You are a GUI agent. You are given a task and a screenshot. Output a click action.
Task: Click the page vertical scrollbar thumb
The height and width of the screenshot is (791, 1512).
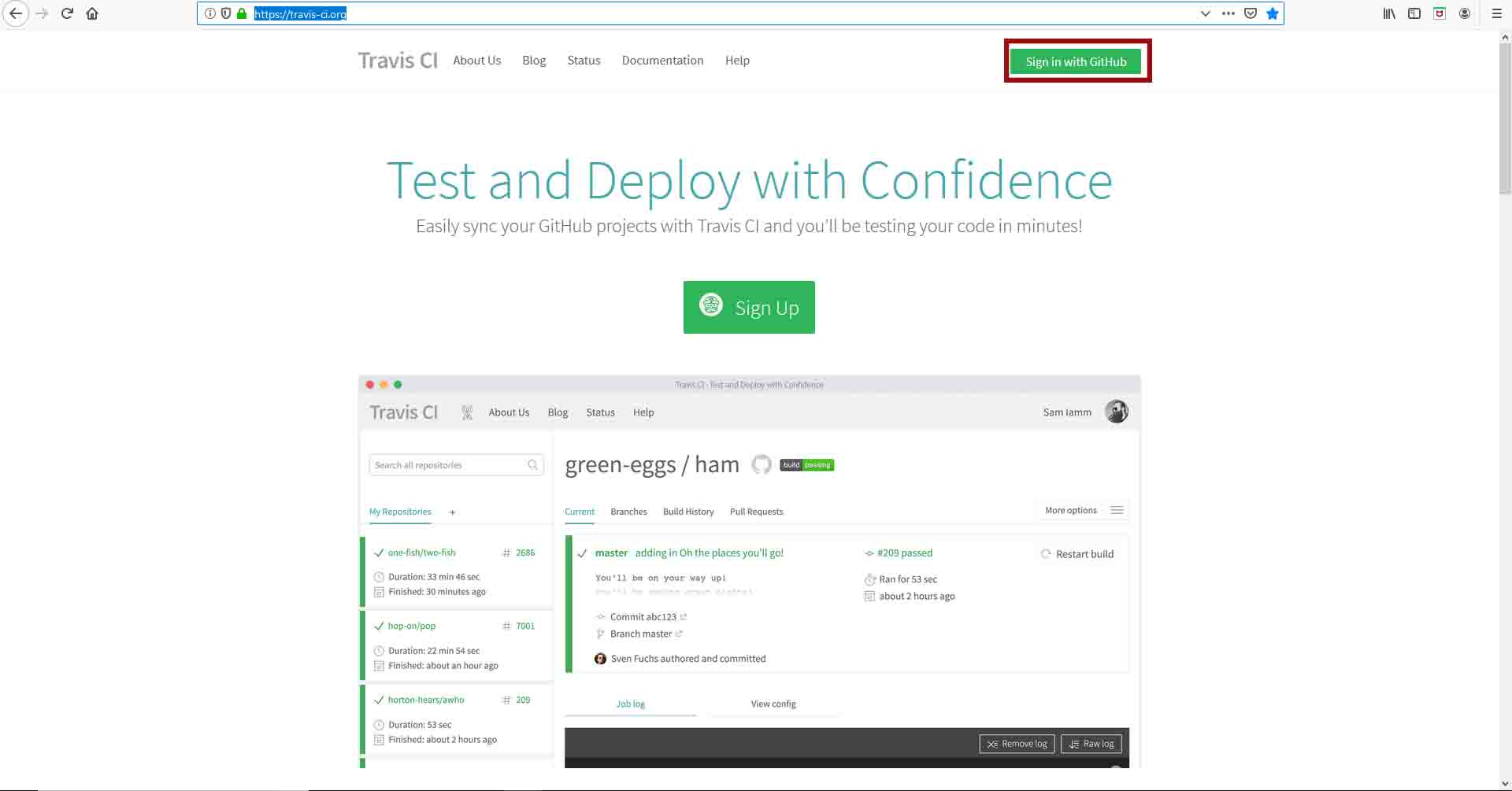tap(1505, 118)
